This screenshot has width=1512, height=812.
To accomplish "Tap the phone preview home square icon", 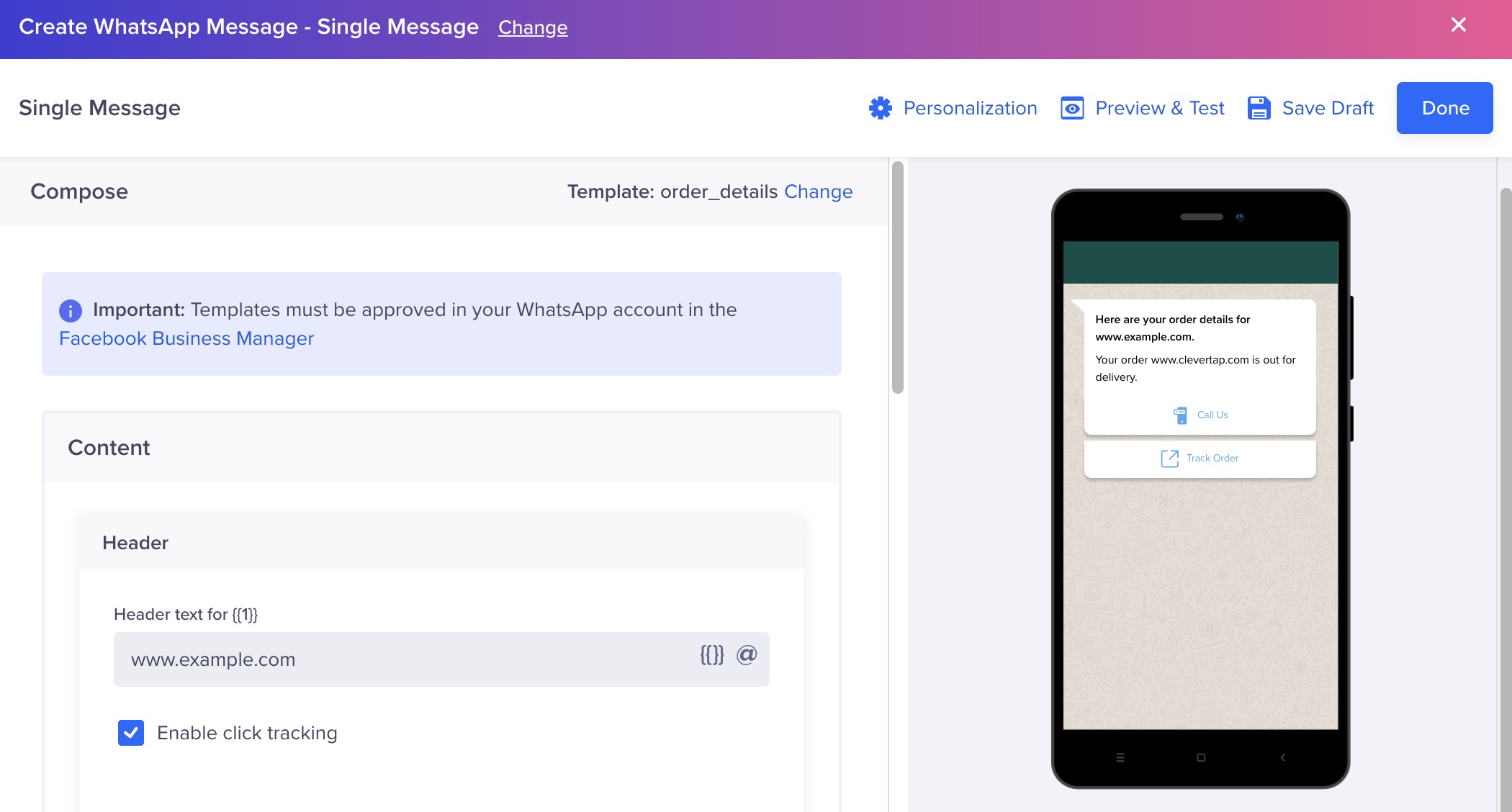I will 1201,757.
